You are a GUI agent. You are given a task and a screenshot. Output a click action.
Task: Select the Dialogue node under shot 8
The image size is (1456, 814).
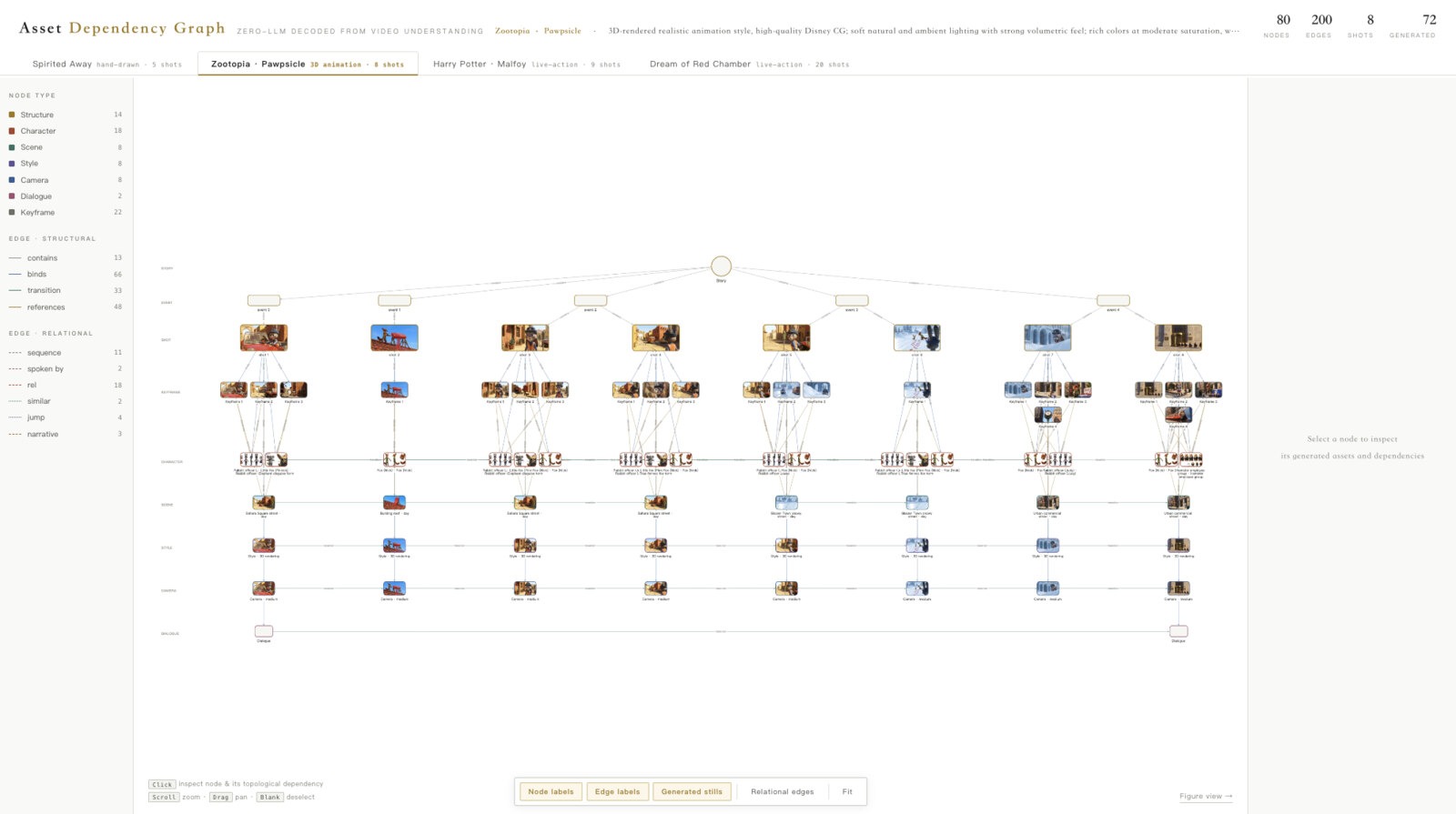coord(1178,631)
